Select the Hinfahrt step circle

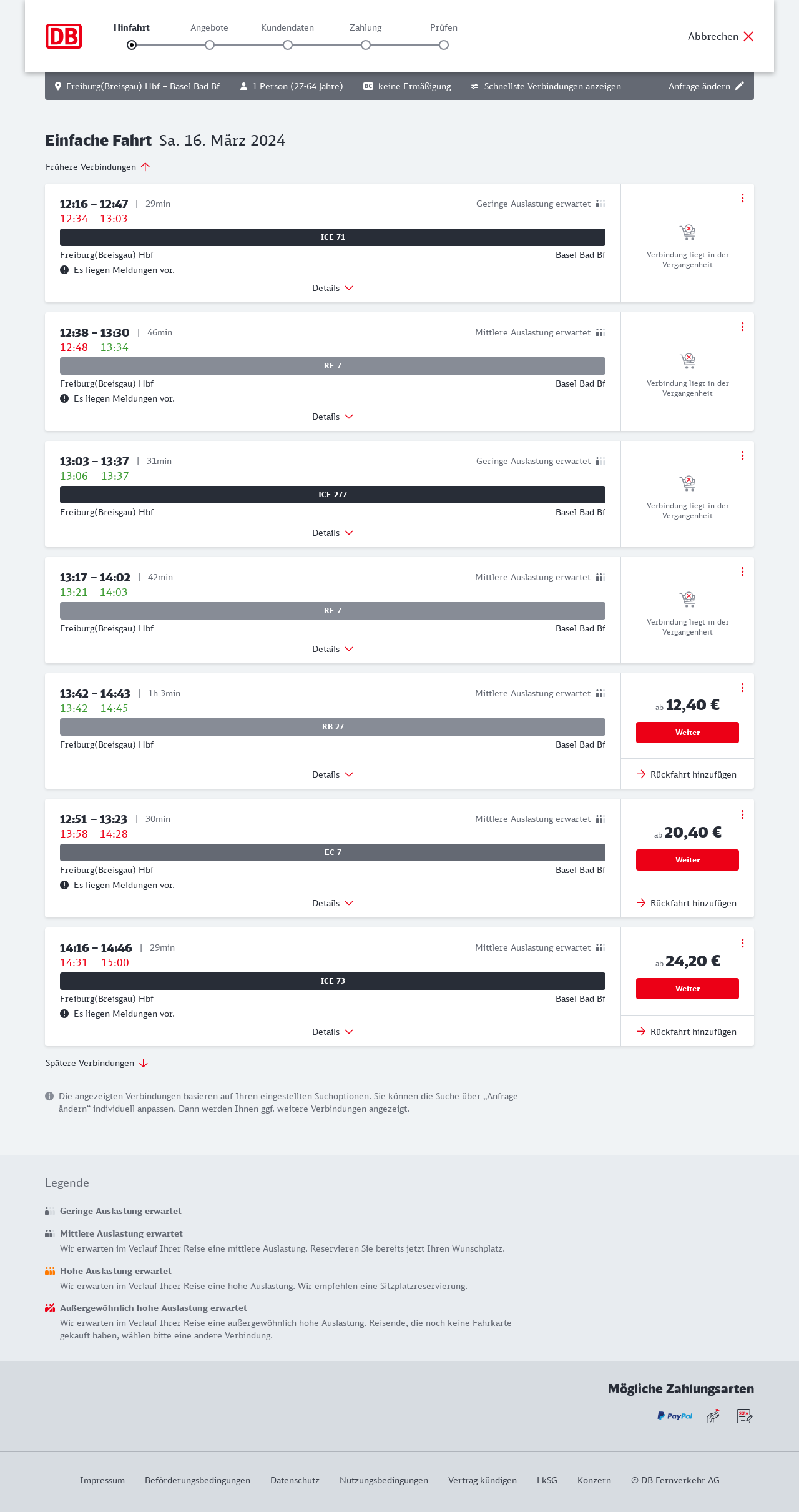pos(132,45)
